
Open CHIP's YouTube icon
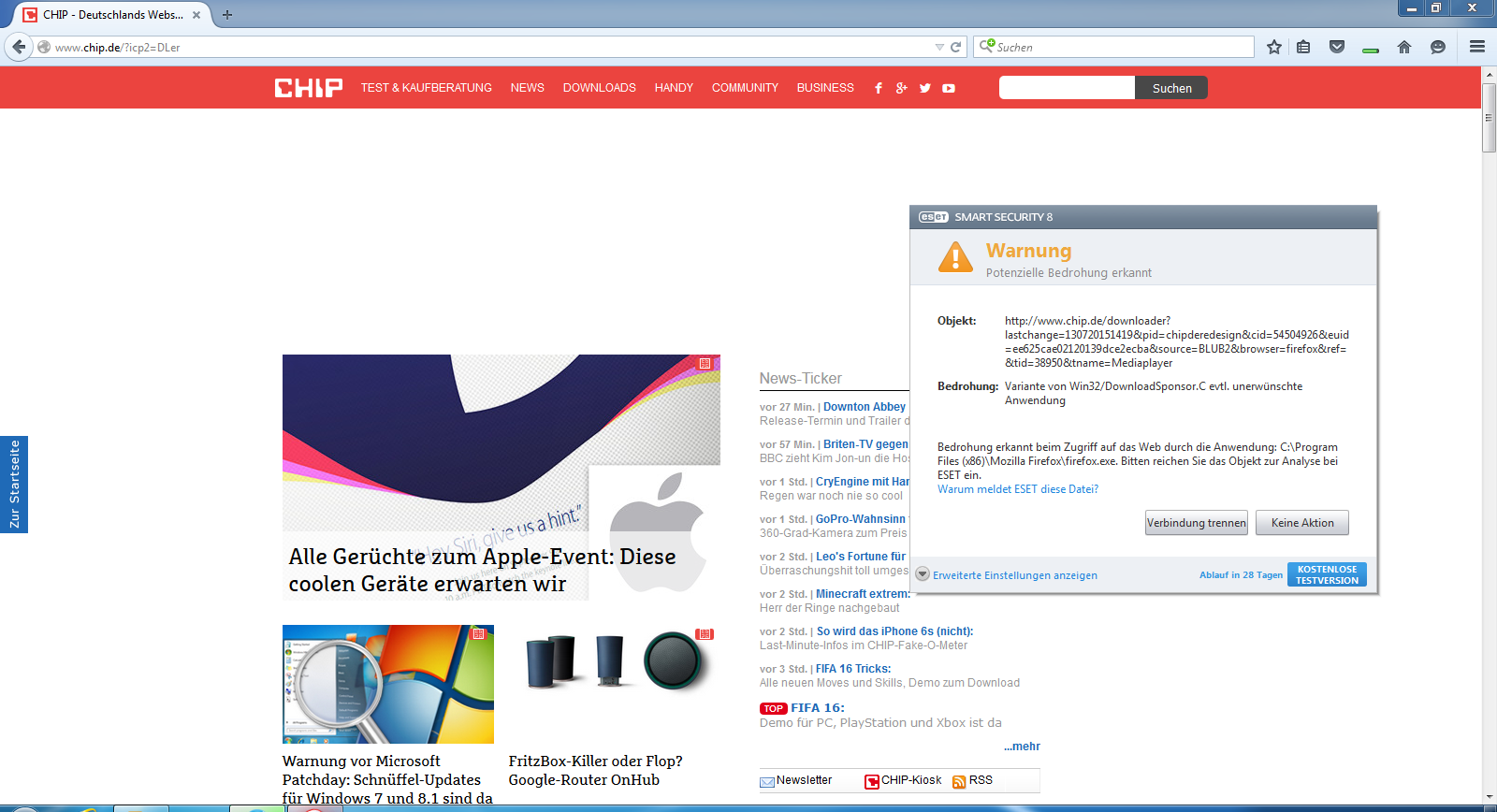point(949,88)
